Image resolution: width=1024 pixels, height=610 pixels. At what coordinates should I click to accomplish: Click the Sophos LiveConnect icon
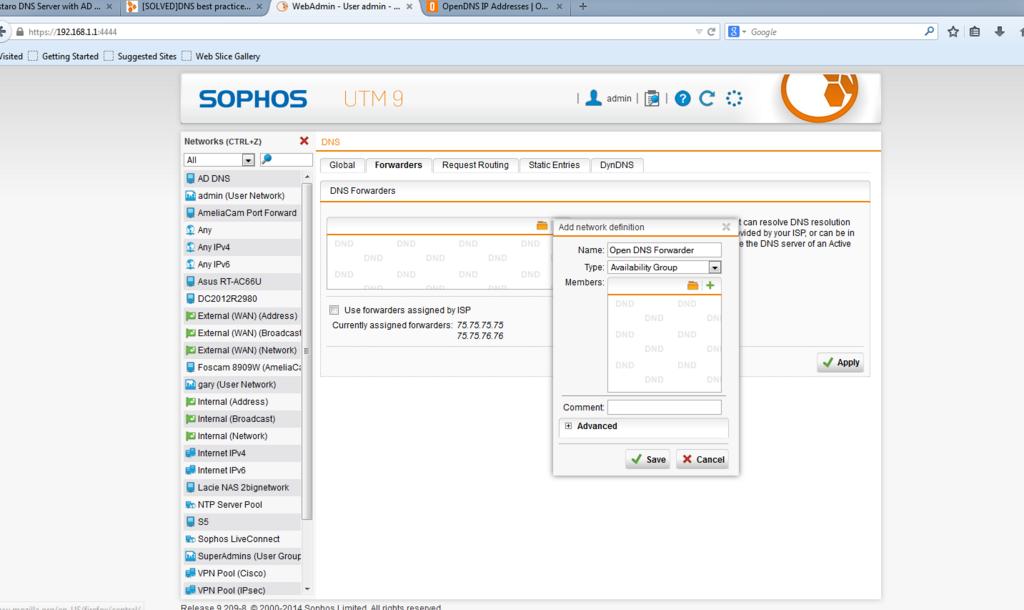tap(190, 539)
